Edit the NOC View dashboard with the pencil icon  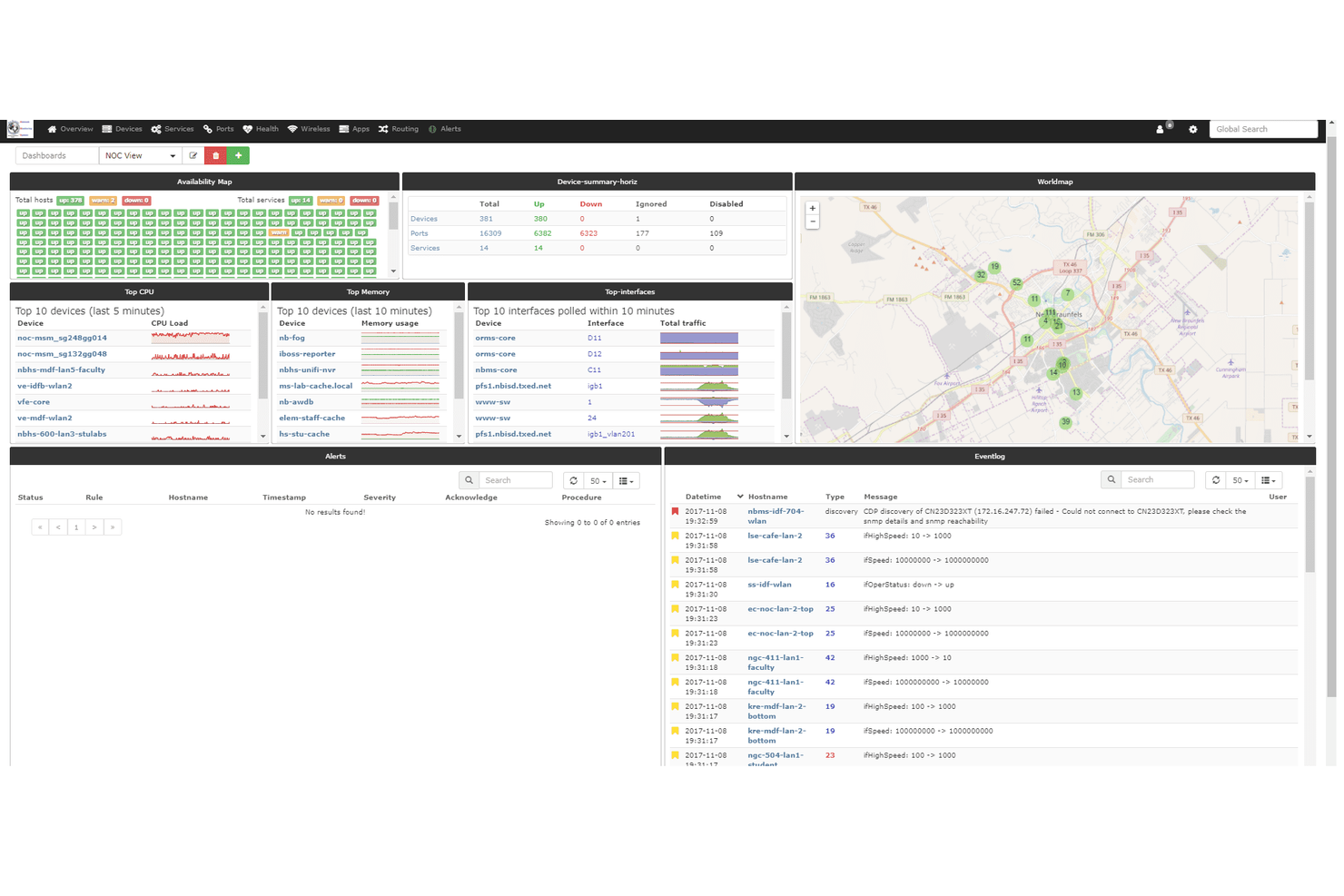tap(193, 155)
